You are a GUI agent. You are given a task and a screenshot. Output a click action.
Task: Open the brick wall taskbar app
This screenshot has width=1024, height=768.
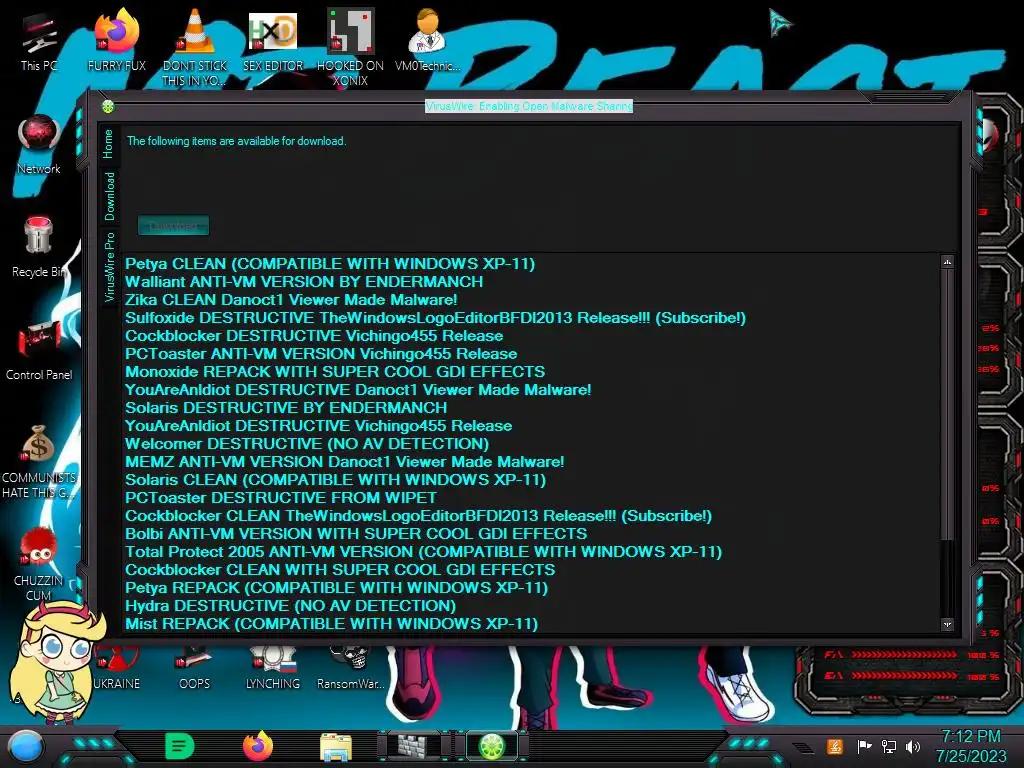[414, 746]
